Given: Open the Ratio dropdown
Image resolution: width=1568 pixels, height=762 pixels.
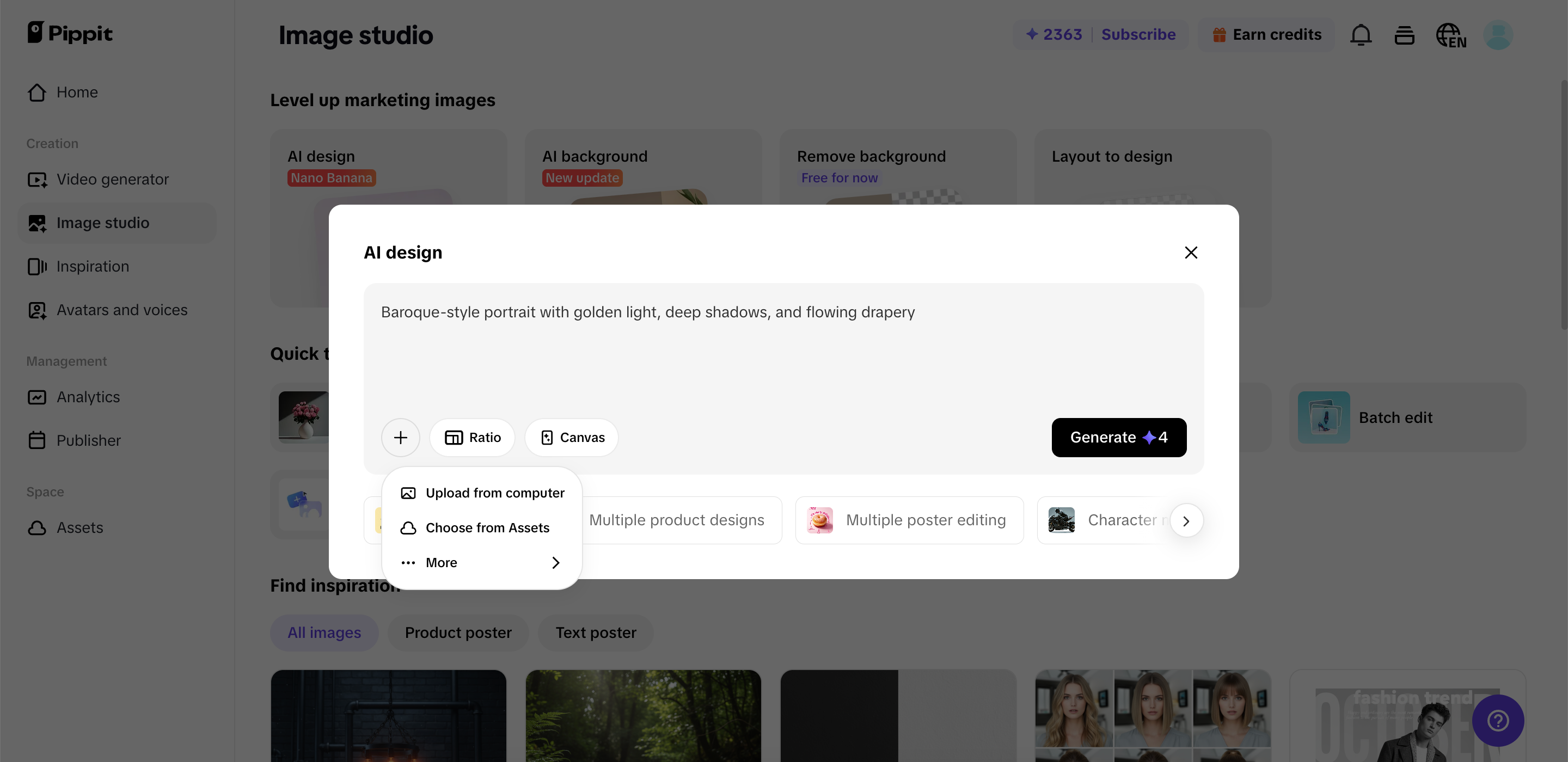Looking at the screenshot, I should [x=473, y=437].
